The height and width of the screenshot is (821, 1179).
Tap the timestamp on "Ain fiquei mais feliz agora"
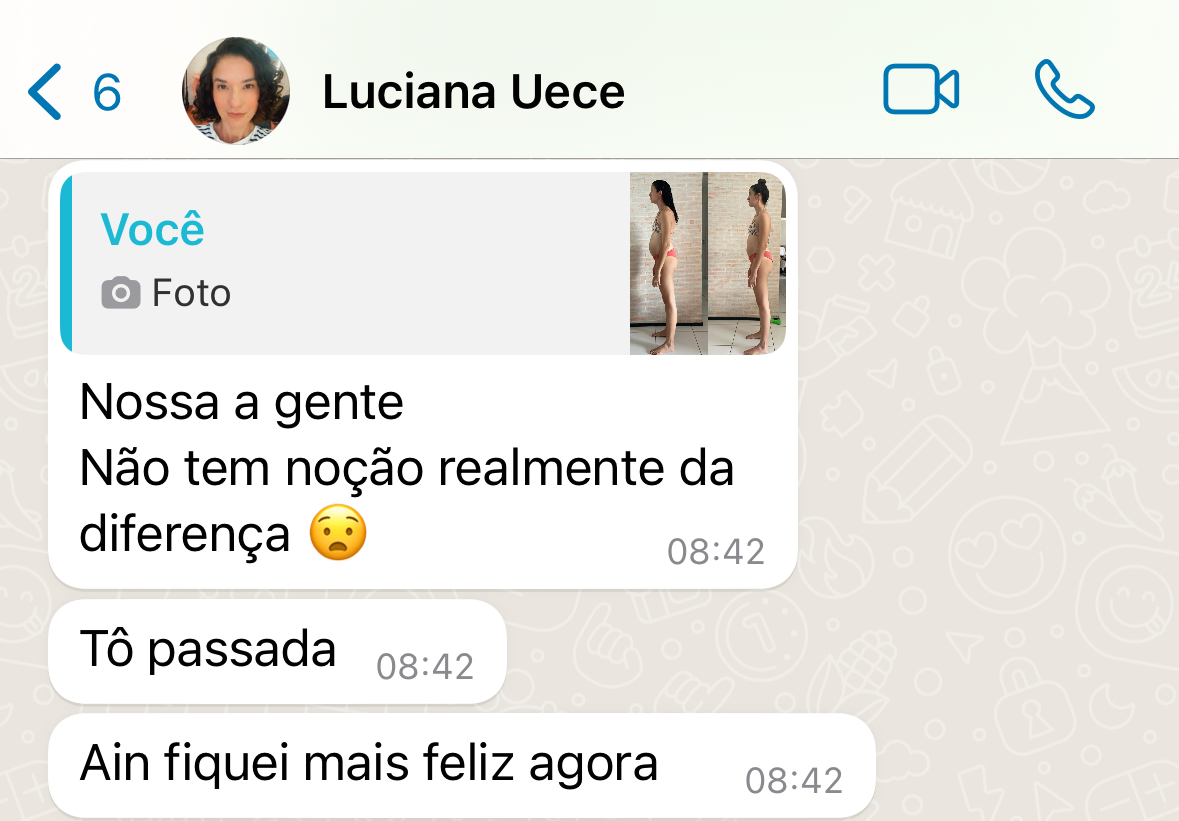tap(794, 780)
